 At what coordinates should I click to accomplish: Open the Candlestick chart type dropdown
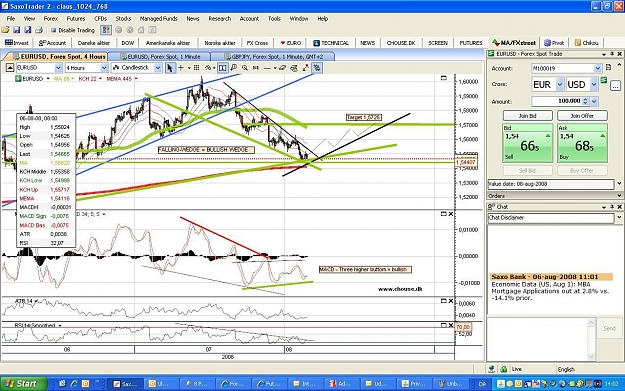click(158, 68)
